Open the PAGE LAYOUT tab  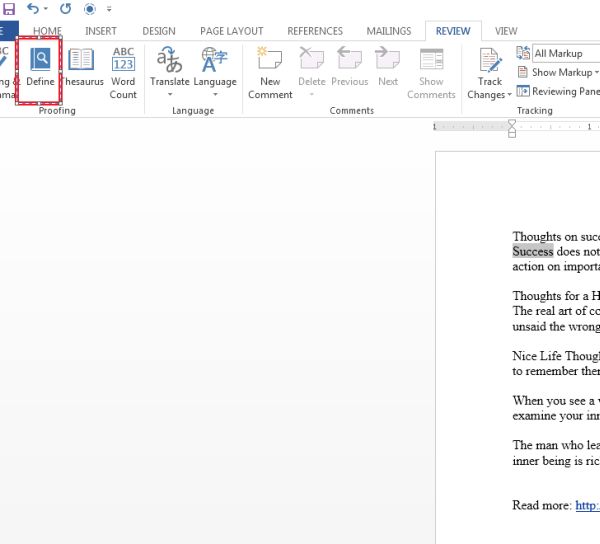[x=232, y=31]
